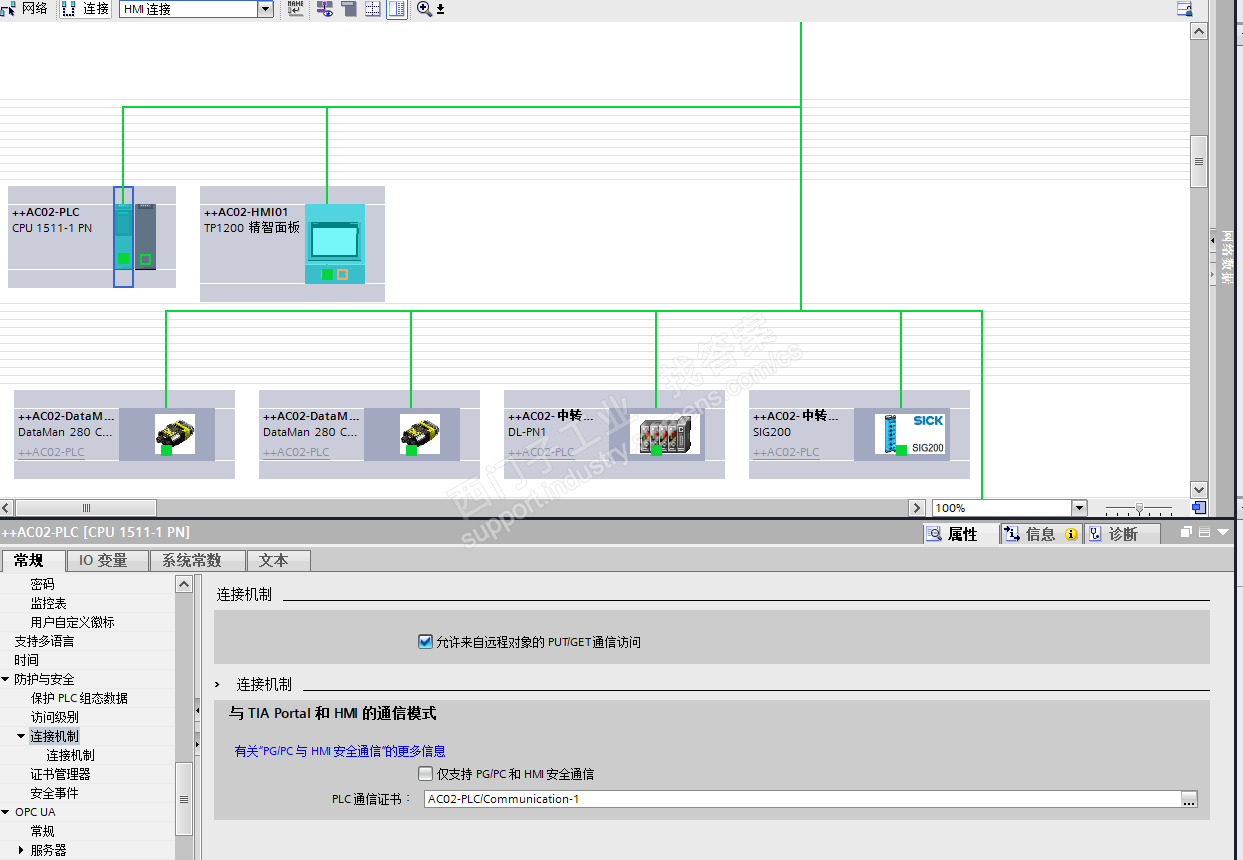
Task: Open the HMI 连接 connection type dropdown
Action: tap(266, 9)
